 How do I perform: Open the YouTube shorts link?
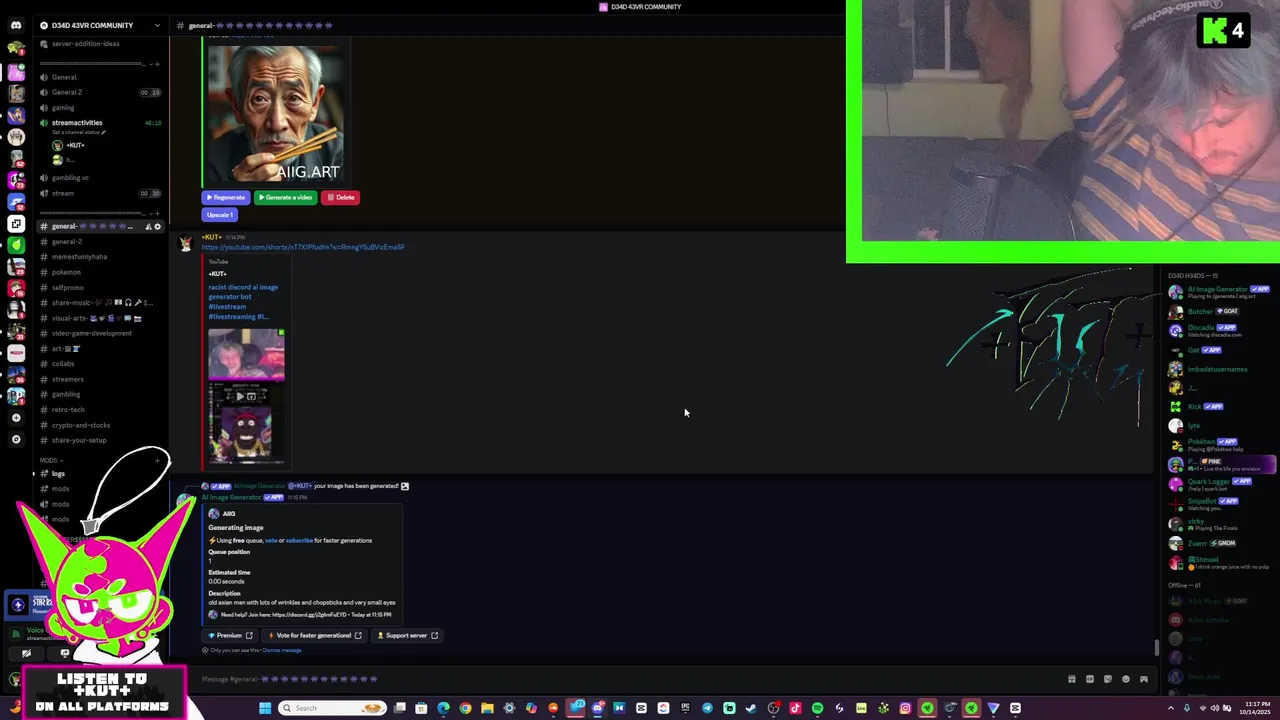click(x=303, y=247)
